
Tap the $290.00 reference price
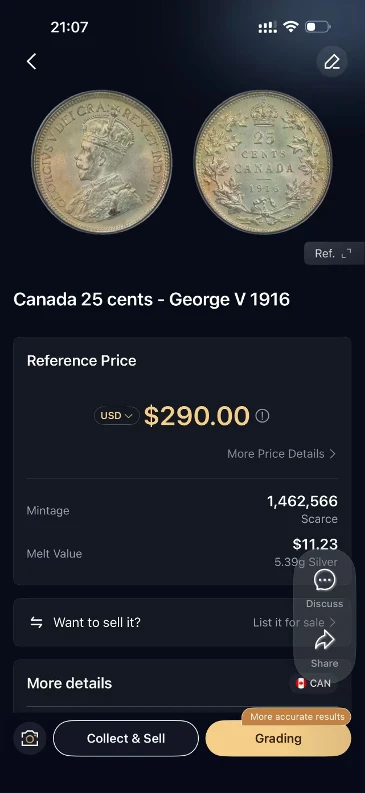point(197,416)
